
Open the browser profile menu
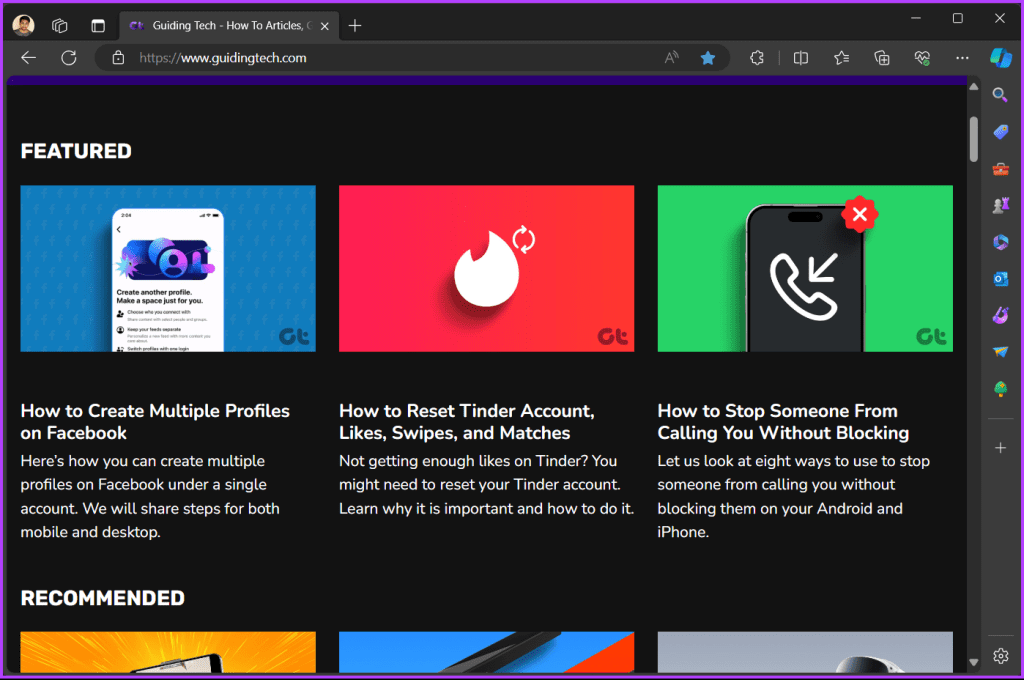(22, 24)
